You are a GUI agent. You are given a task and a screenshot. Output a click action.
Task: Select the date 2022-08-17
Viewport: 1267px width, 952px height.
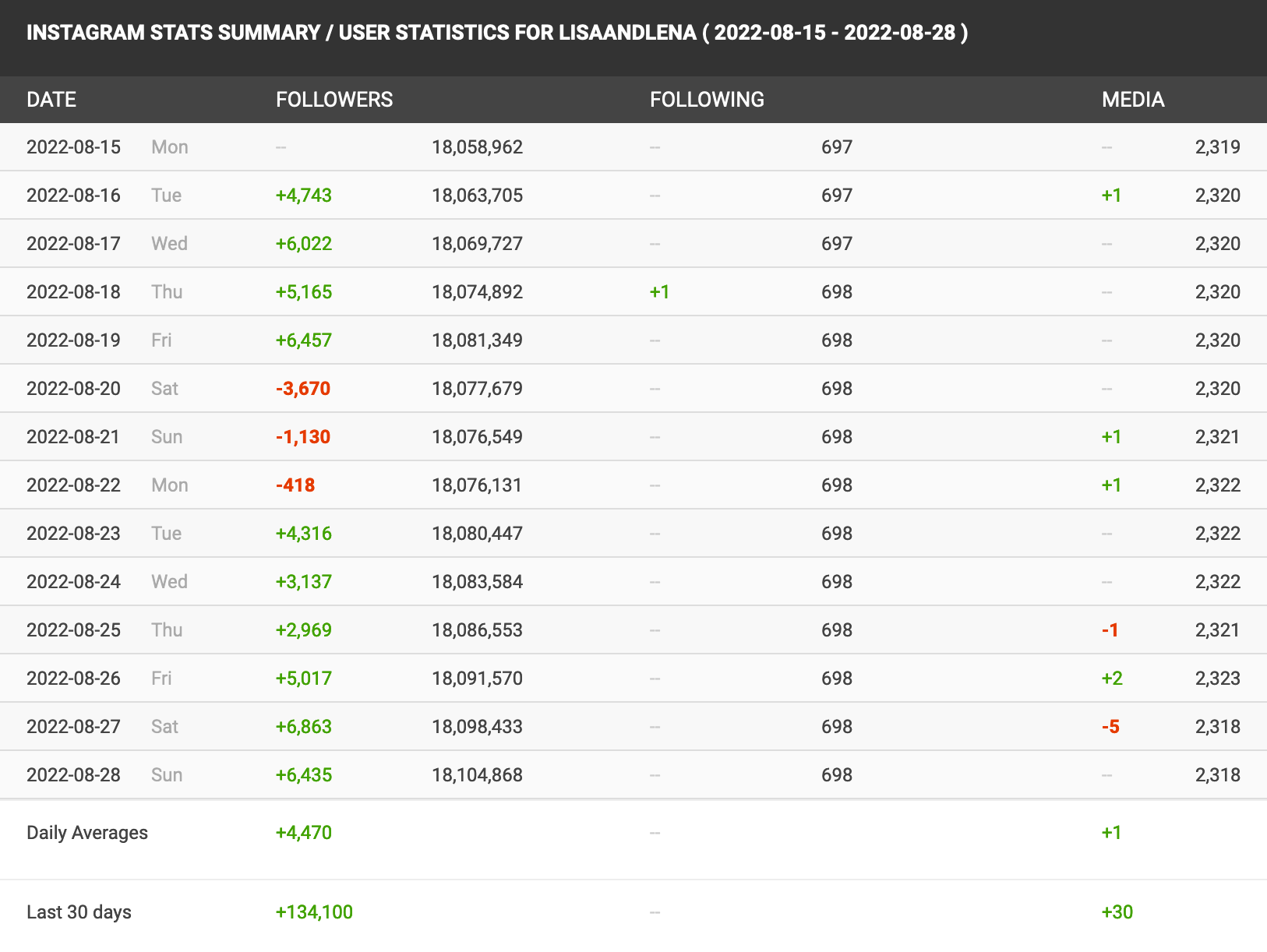coord(73,244)
